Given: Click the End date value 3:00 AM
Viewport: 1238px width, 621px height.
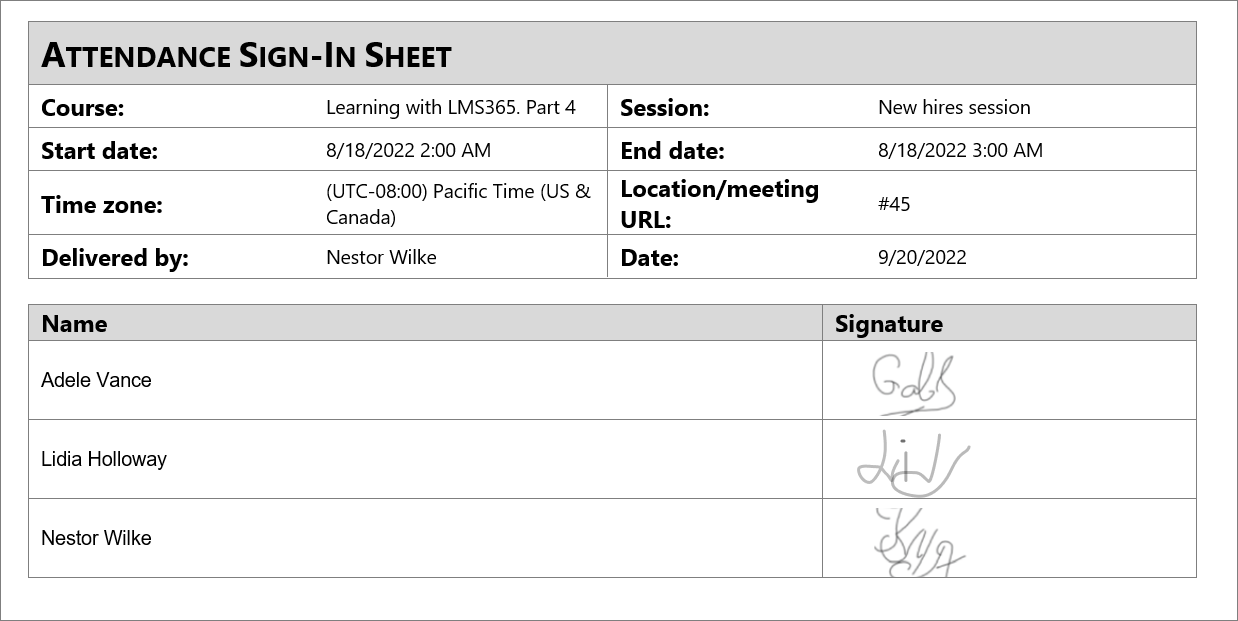Looking at the screenshot, I should 960,151.
